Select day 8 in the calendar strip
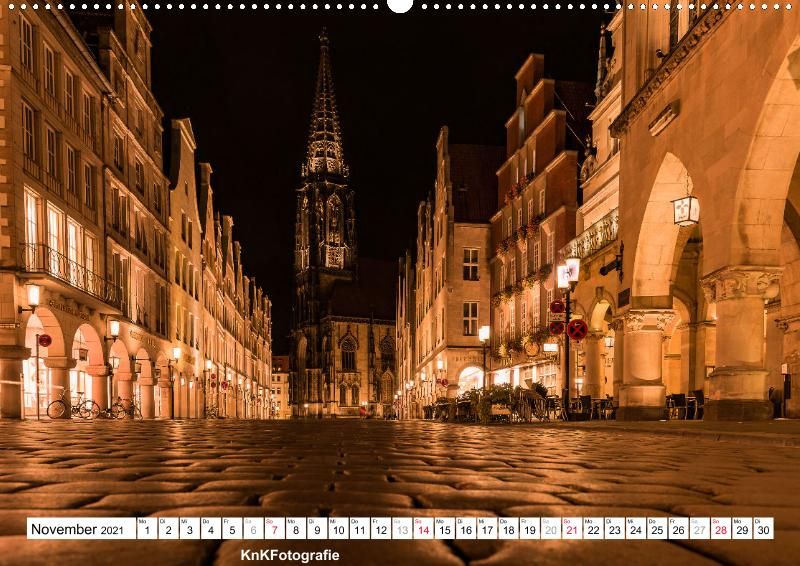The width and height of the screenshot is (800, 566). 296,528
